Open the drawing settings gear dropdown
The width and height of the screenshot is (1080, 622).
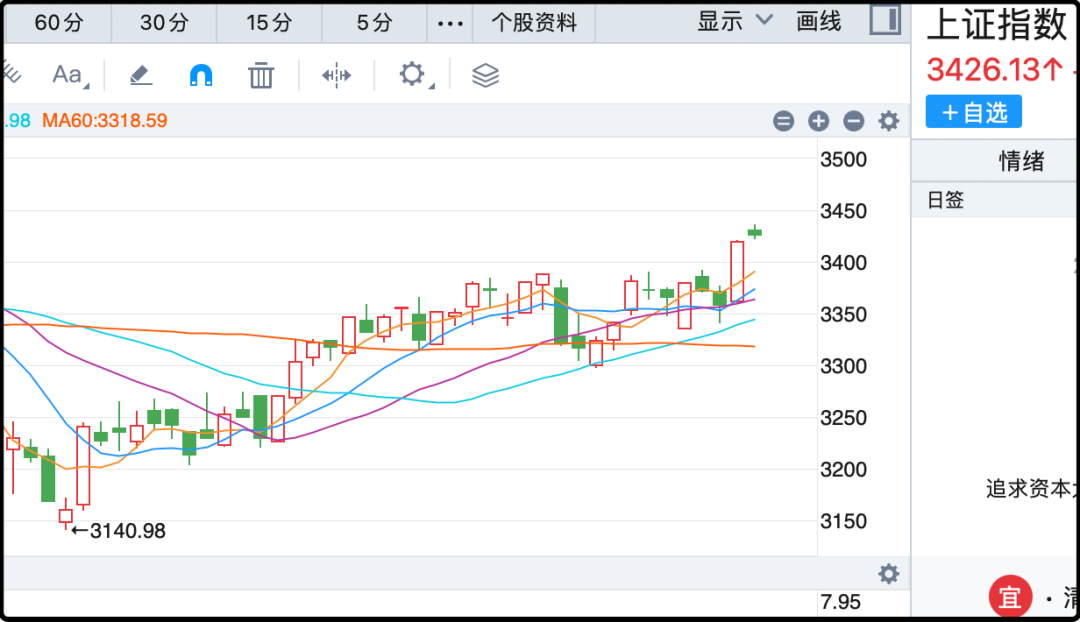413,75
